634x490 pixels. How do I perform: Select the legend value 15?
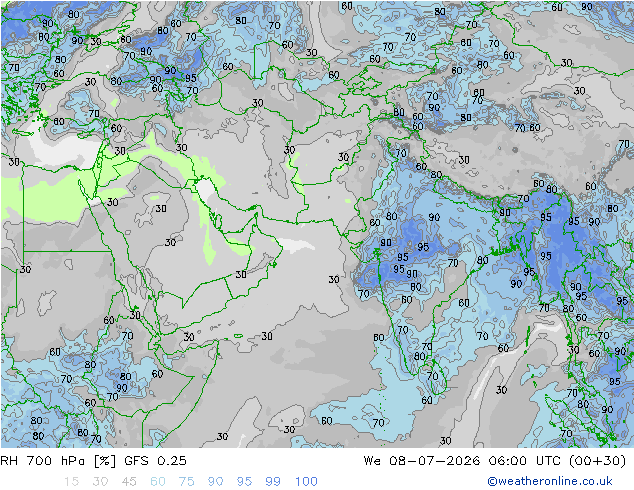tap(71, 482)
